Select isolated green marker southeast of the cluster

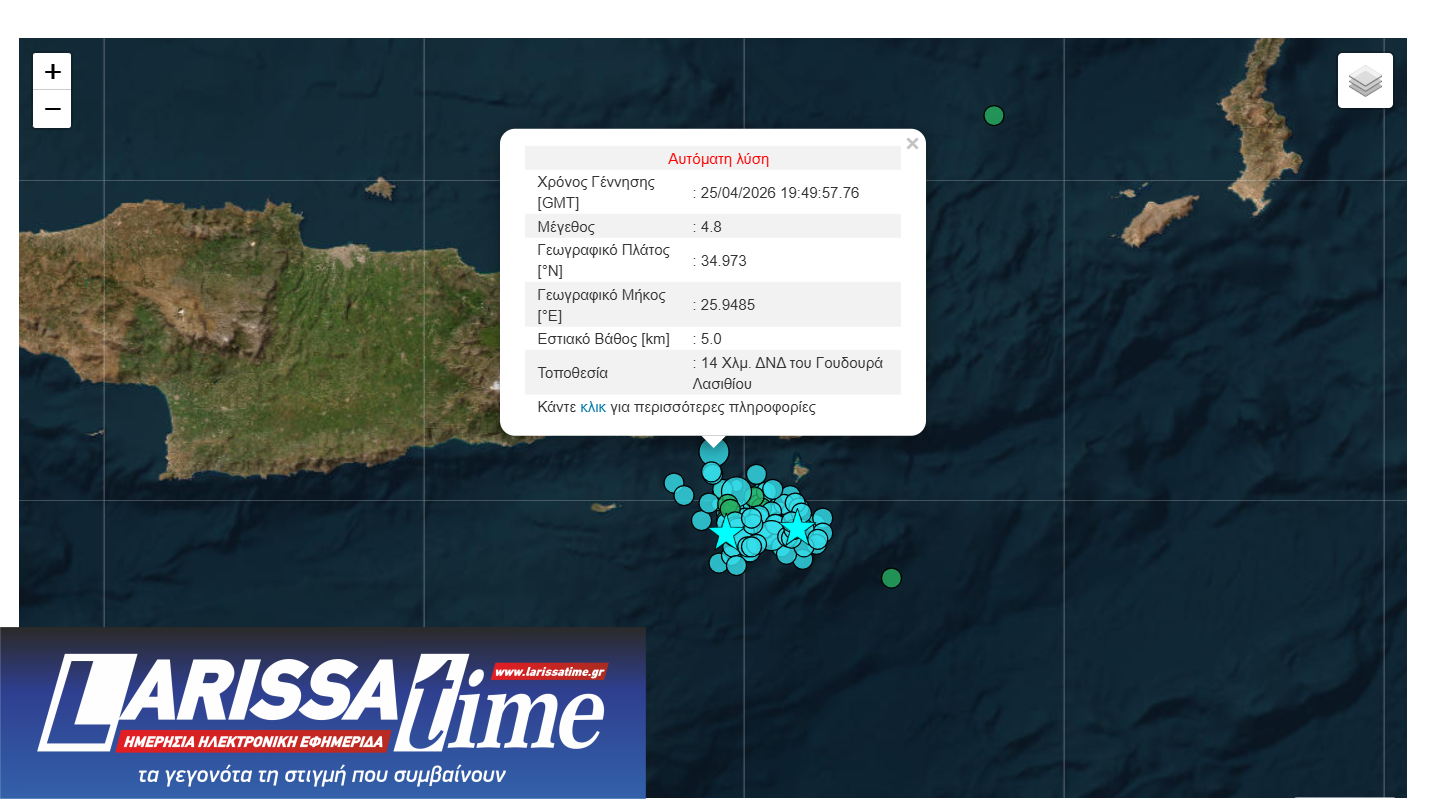(x=891, y=578)
